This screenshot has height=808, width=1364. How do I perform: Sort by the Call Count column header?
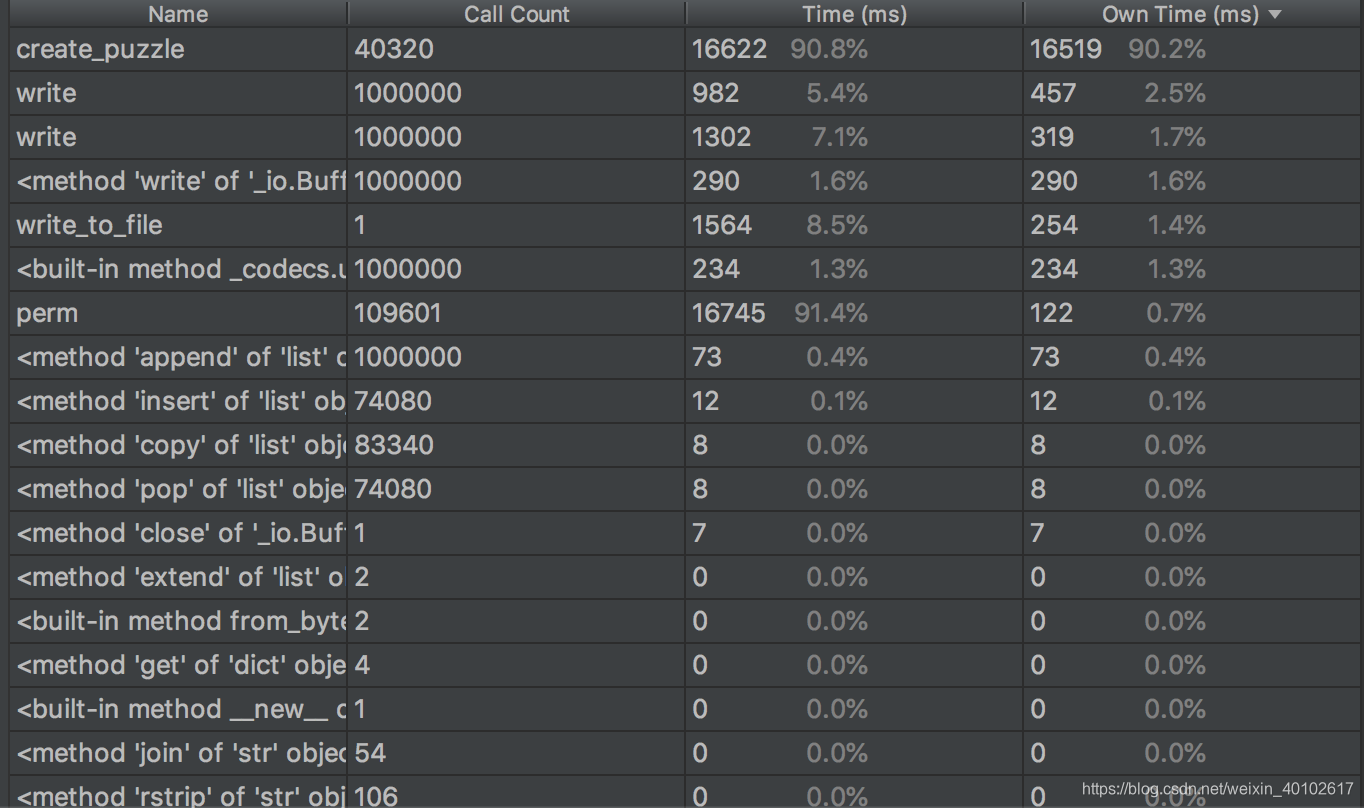(516, 14)
